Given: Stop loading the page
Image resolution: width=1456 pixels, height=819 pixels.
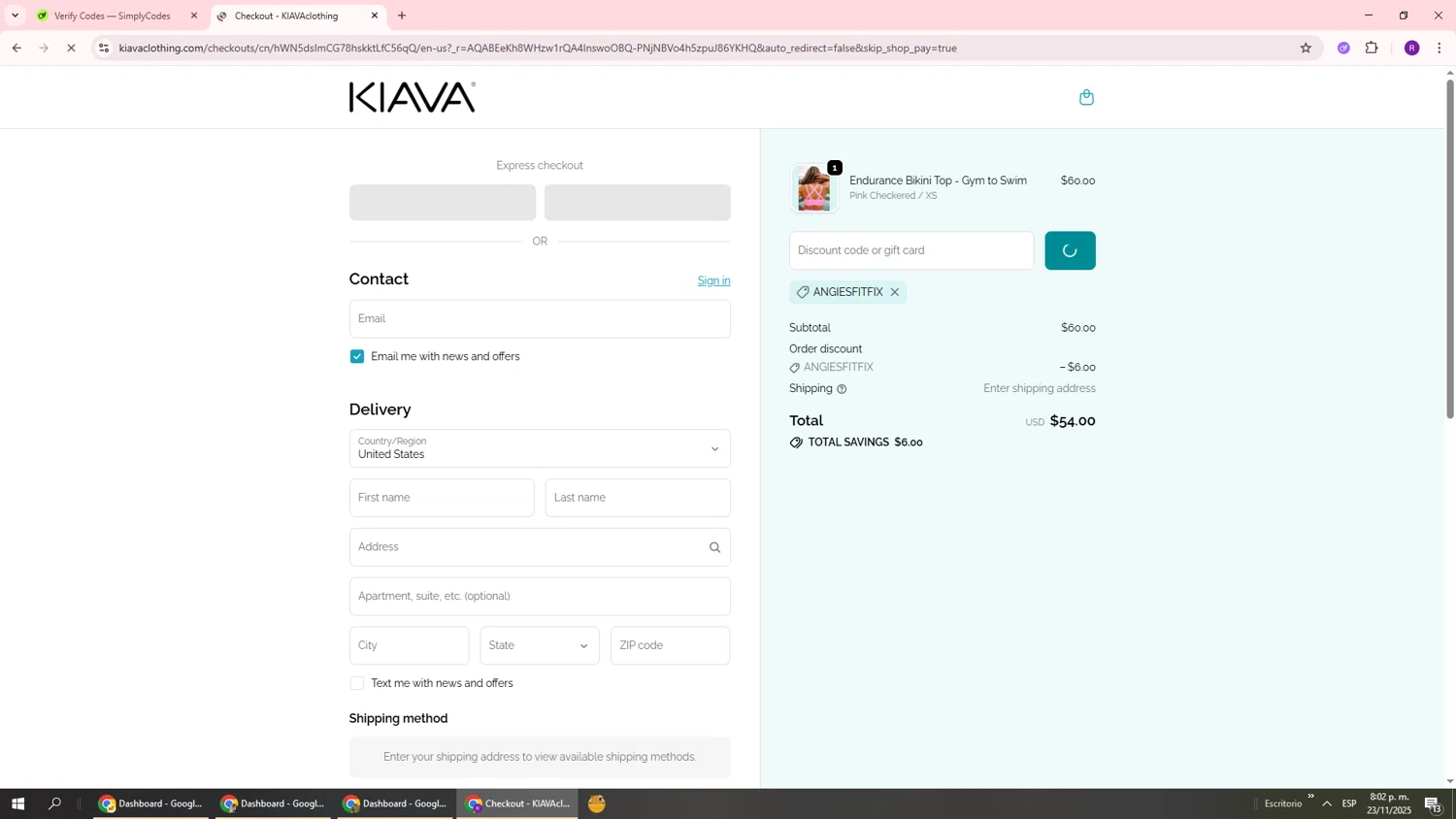Looking at the screenshot, I should click(x=71, y=48).
